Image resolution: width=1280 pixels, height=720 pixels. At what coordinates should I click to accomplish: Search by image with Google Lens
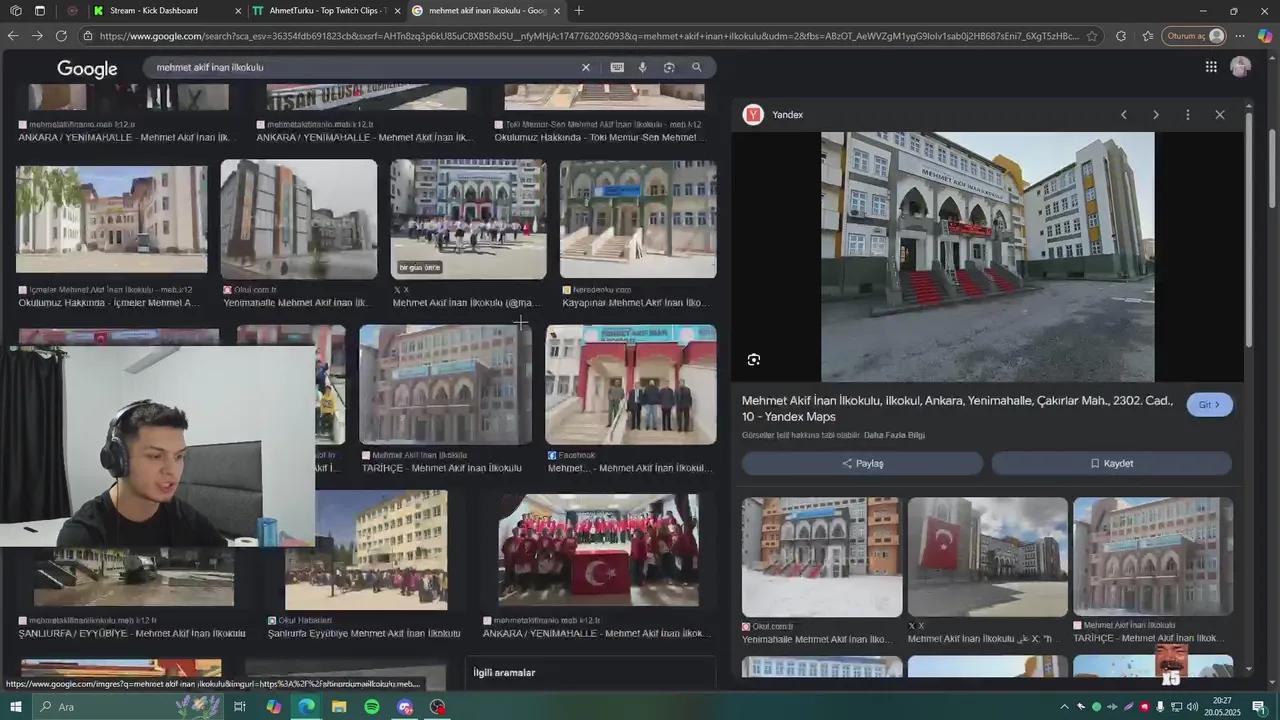(669, 67)
